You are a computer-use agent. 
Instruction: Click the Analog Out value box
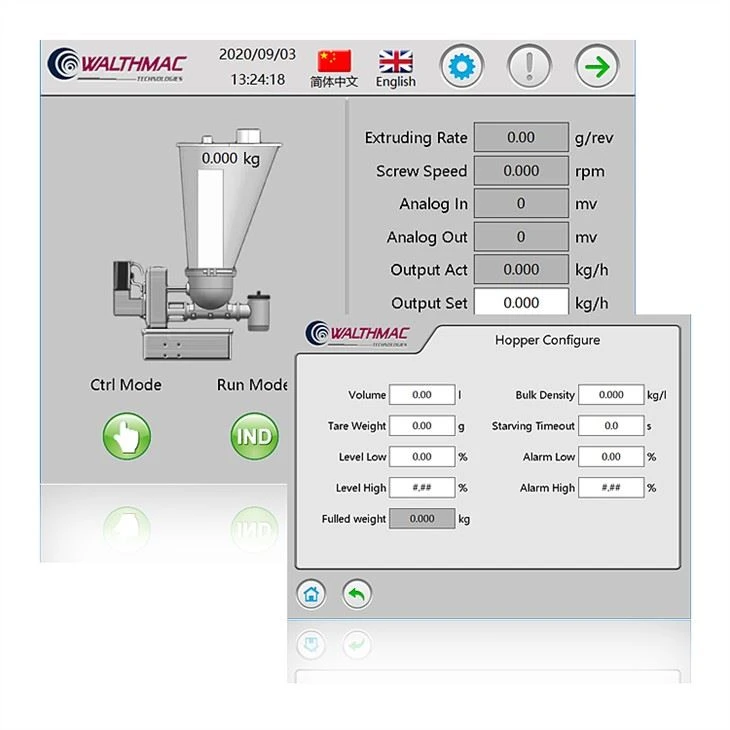click(x=521, y=237)
